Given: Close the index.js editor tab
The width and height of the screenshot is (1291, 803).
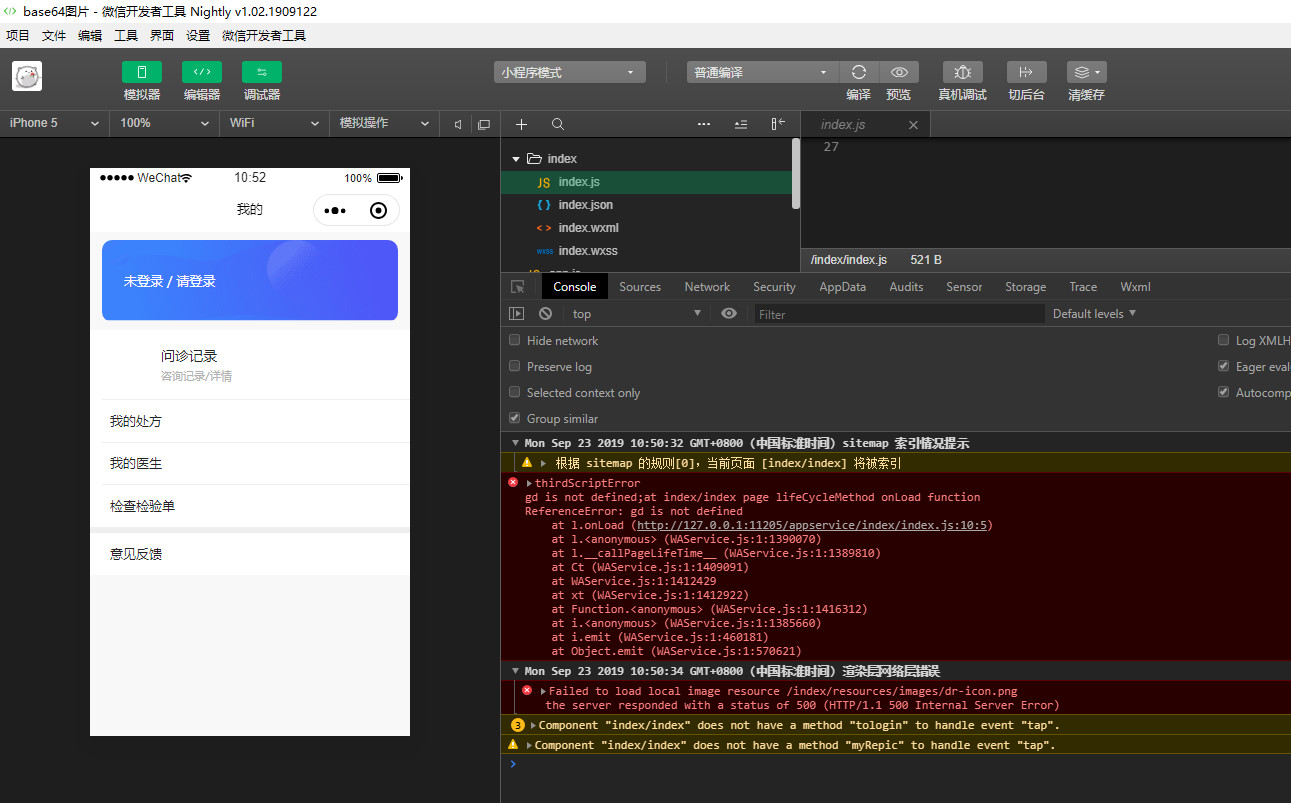Looking at the screenshot, I should (913, 125).
